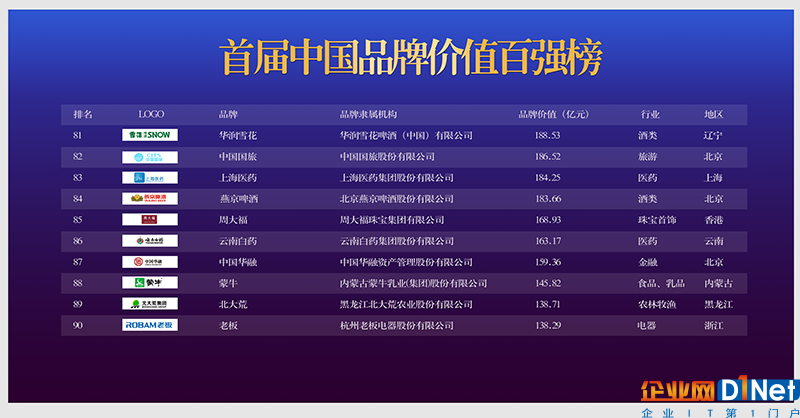The height and width of the screenshot is (418, 800).
Task: Click rank number 81
Action: [x=78, y=135]
